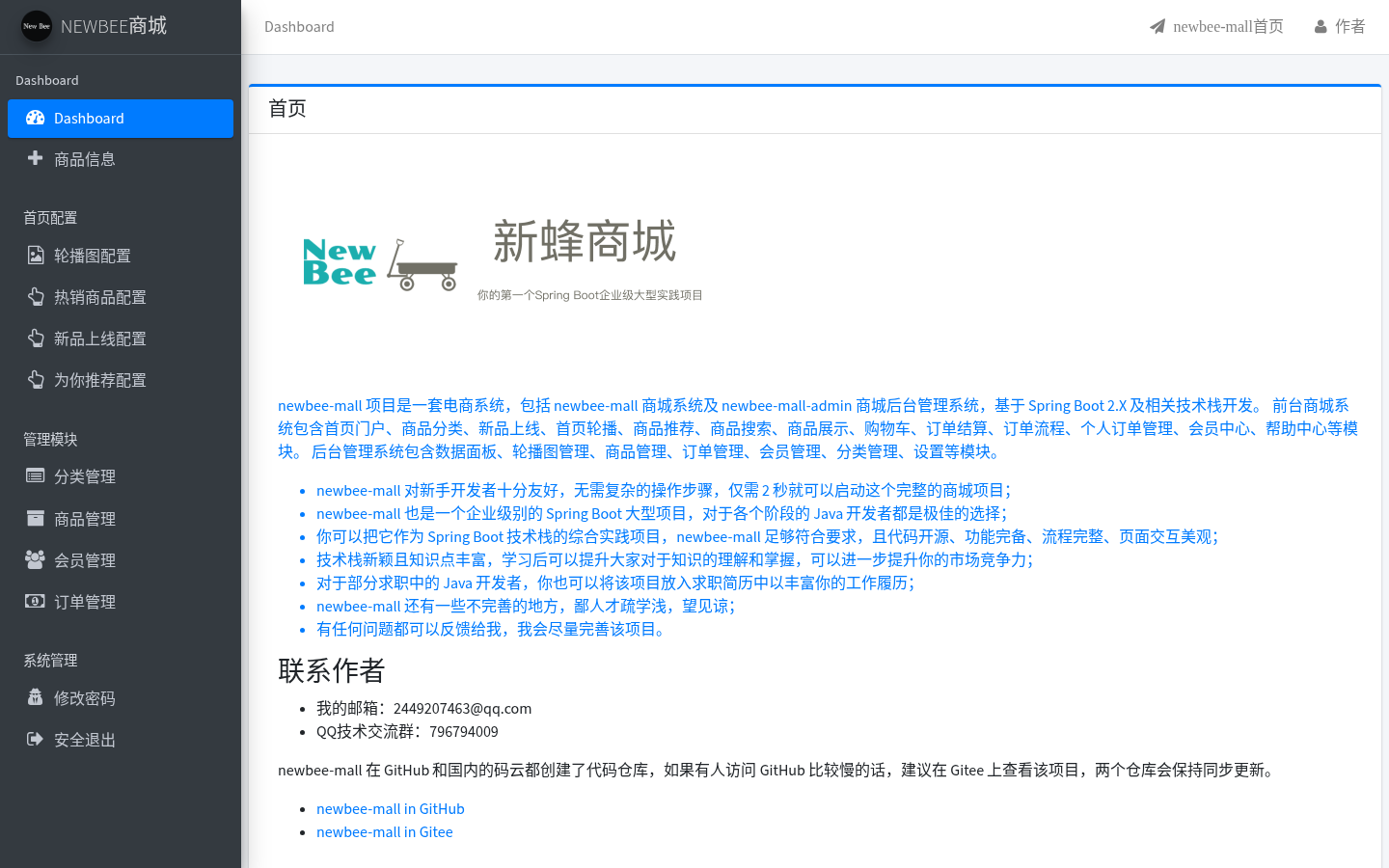Click the Dashboard breadcrumb in top bar
1389x868 pixels.
[x=299, y=27]
